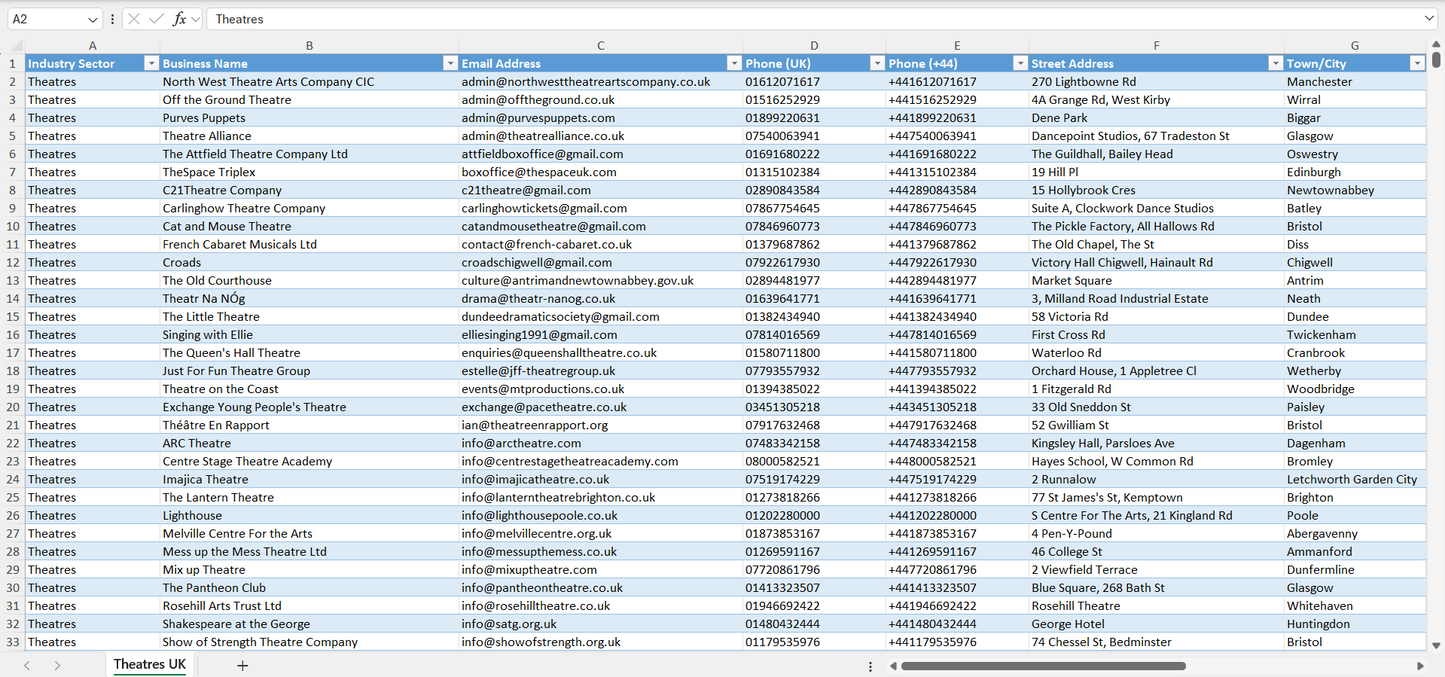Open the fx function dropdown arrow
Image resolution: width=1445 pixels, height=677 pixels.
pos(195,19)
